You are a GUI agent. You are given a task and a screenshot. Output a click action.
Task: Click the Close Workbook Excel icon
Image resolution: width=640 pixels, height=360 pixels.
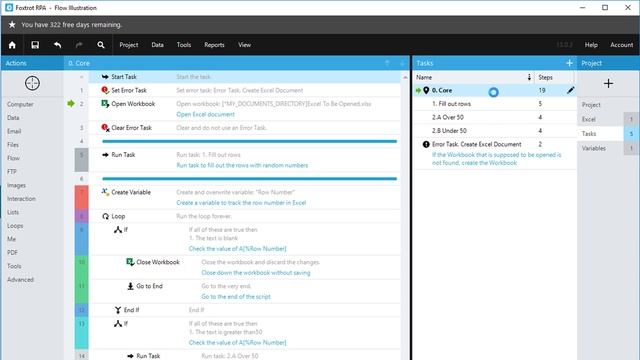pos(130,262)
